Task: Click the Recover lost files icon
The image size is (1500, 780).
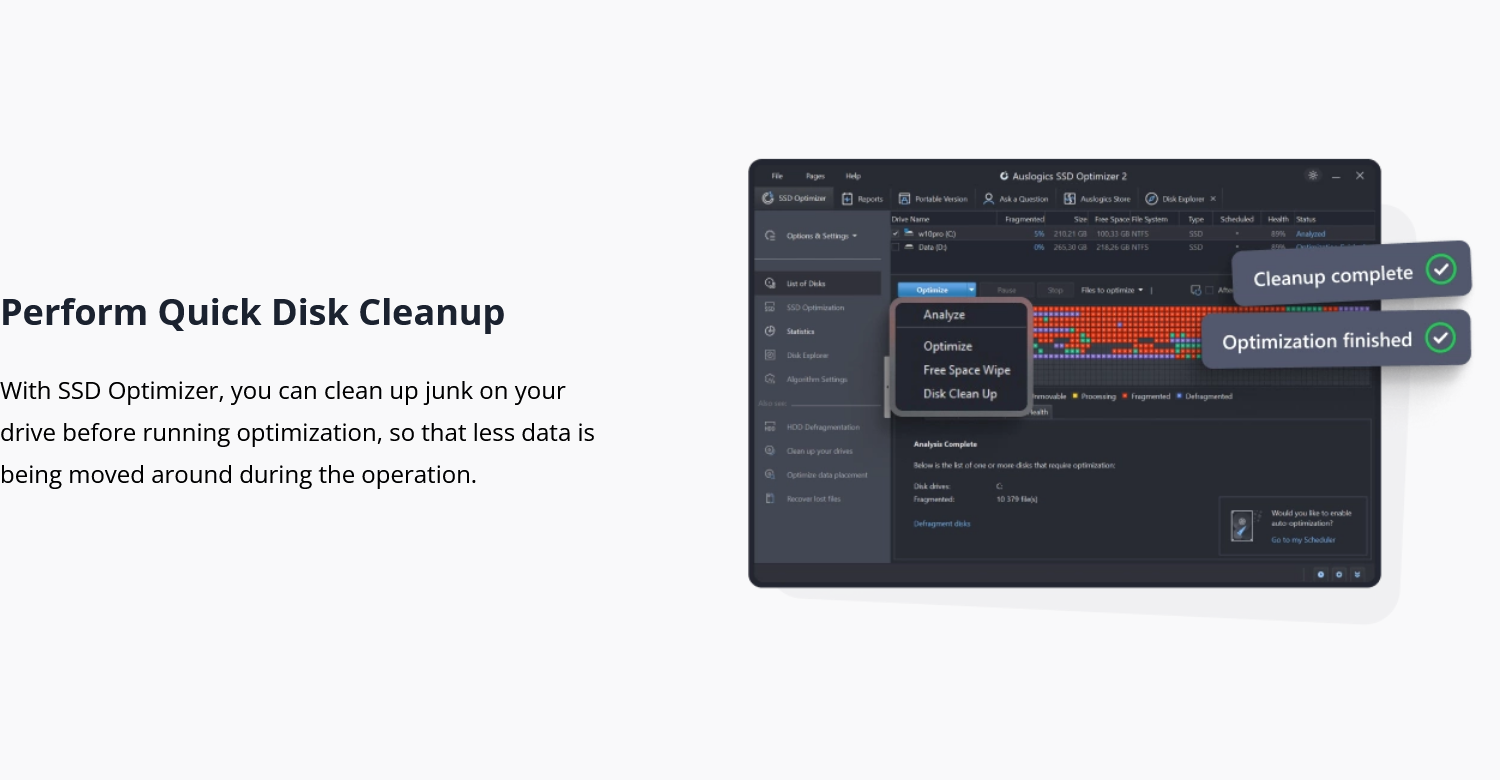Action: 770,499
